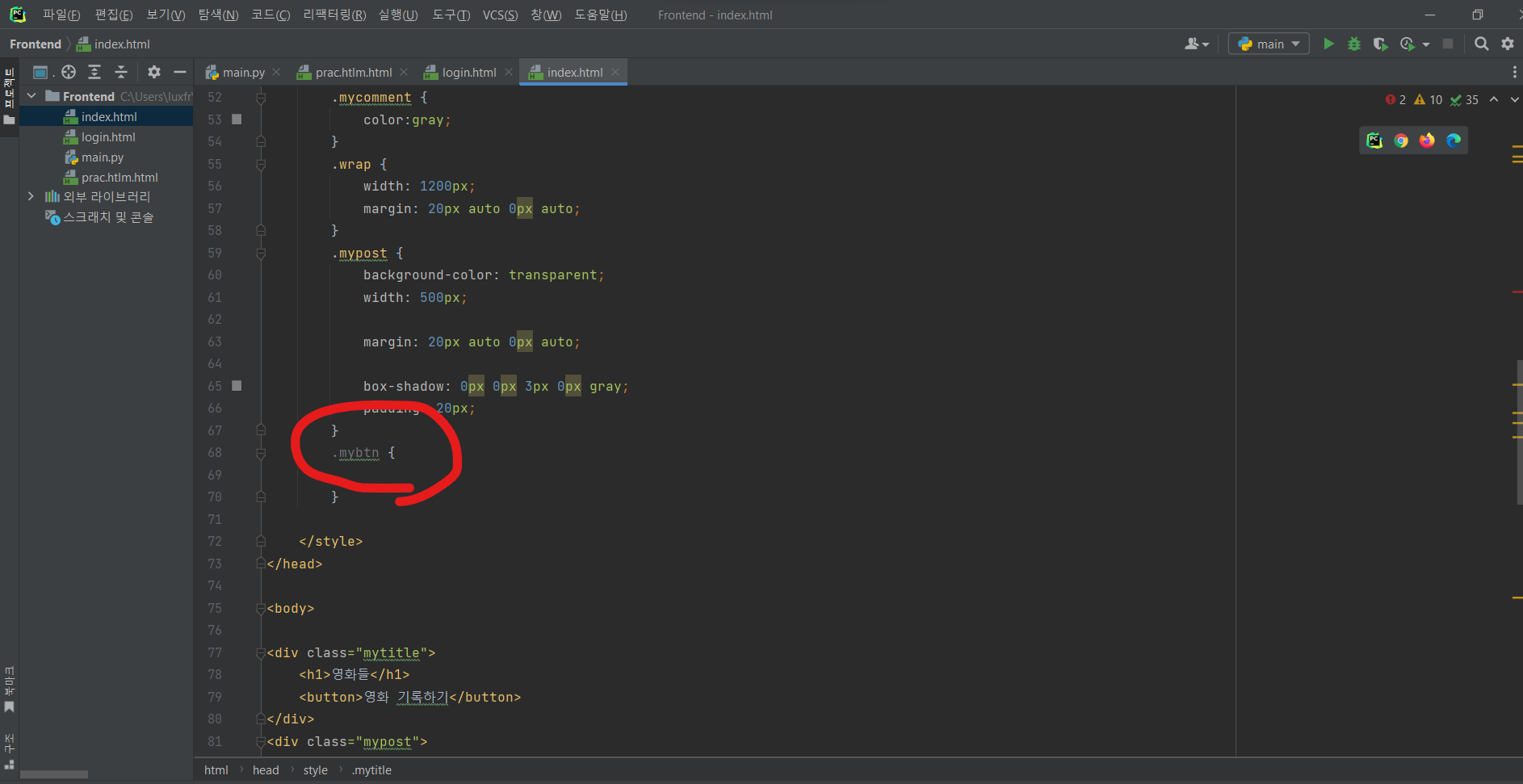Open the 리팩터링 menu

[x=334, y=15]
